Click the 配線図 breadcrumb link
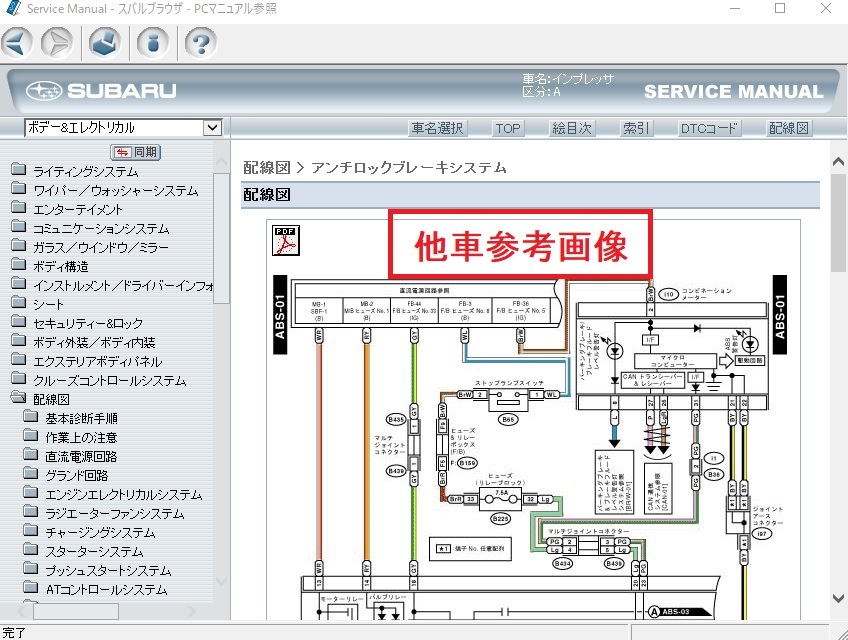848x640 pixels. 267,168
